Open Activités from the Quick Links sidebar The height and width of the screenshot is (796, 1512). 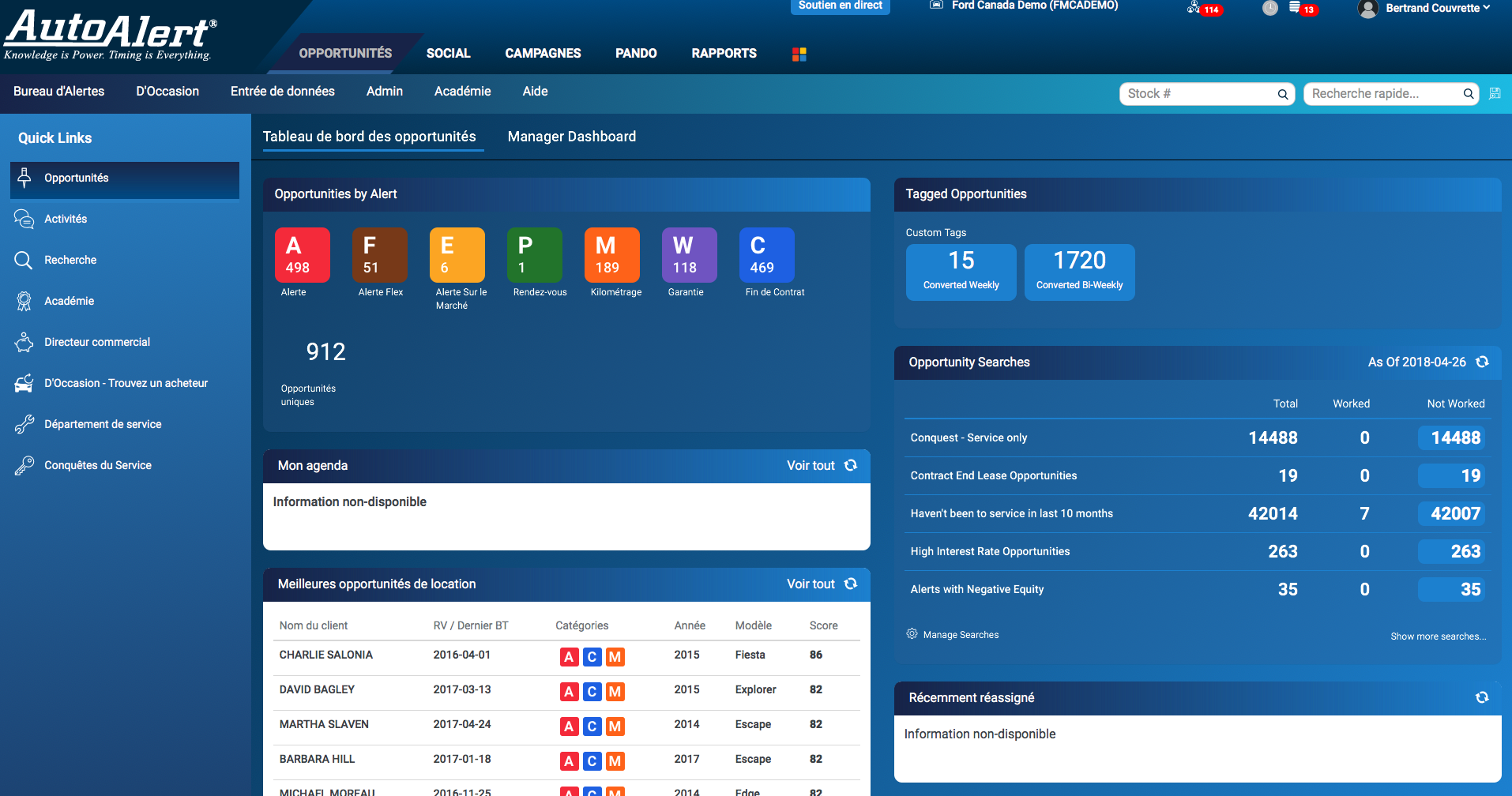tap(67, 219)
